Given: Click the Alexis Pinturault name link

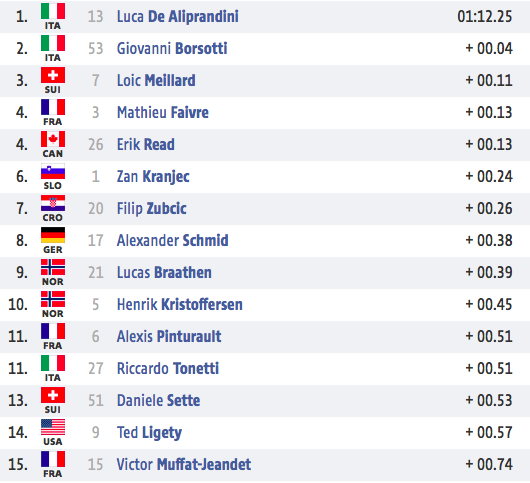Looking at the screenshot, I should (169, 336).
